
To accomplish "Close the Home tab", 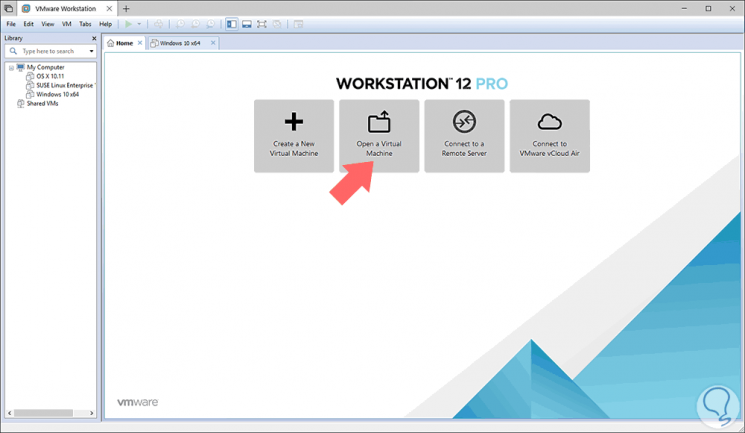I will coord(140,43).
